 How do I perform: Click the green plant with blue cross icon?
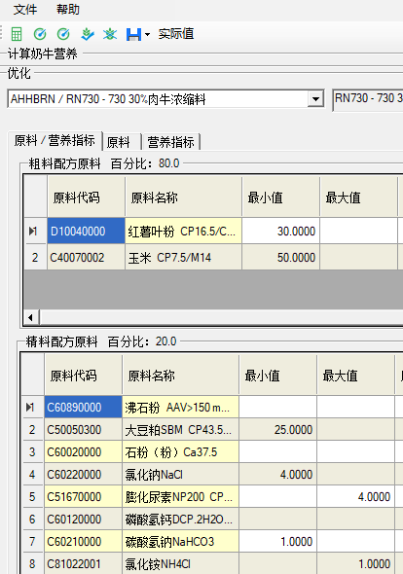(x=110, y=34)
